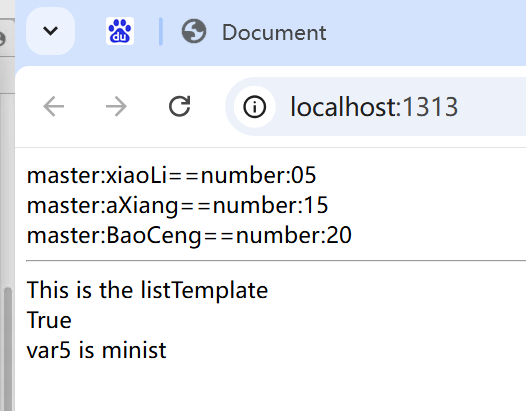Click the left window's vertical scrollbar thumb
This screenshot has width=526, height=411.
click(x=8, y=349)
